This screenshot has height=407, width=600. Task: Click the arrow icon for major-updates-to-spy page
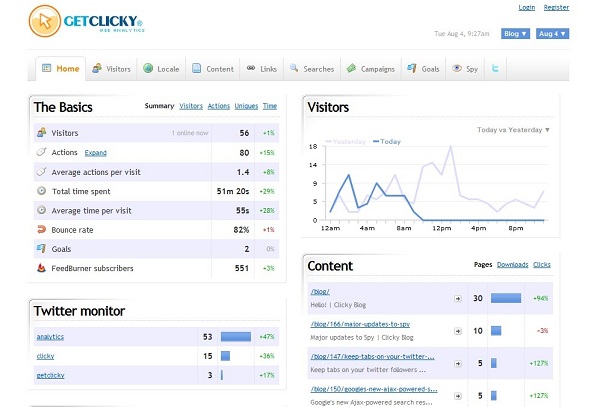(x=458, y=331)
